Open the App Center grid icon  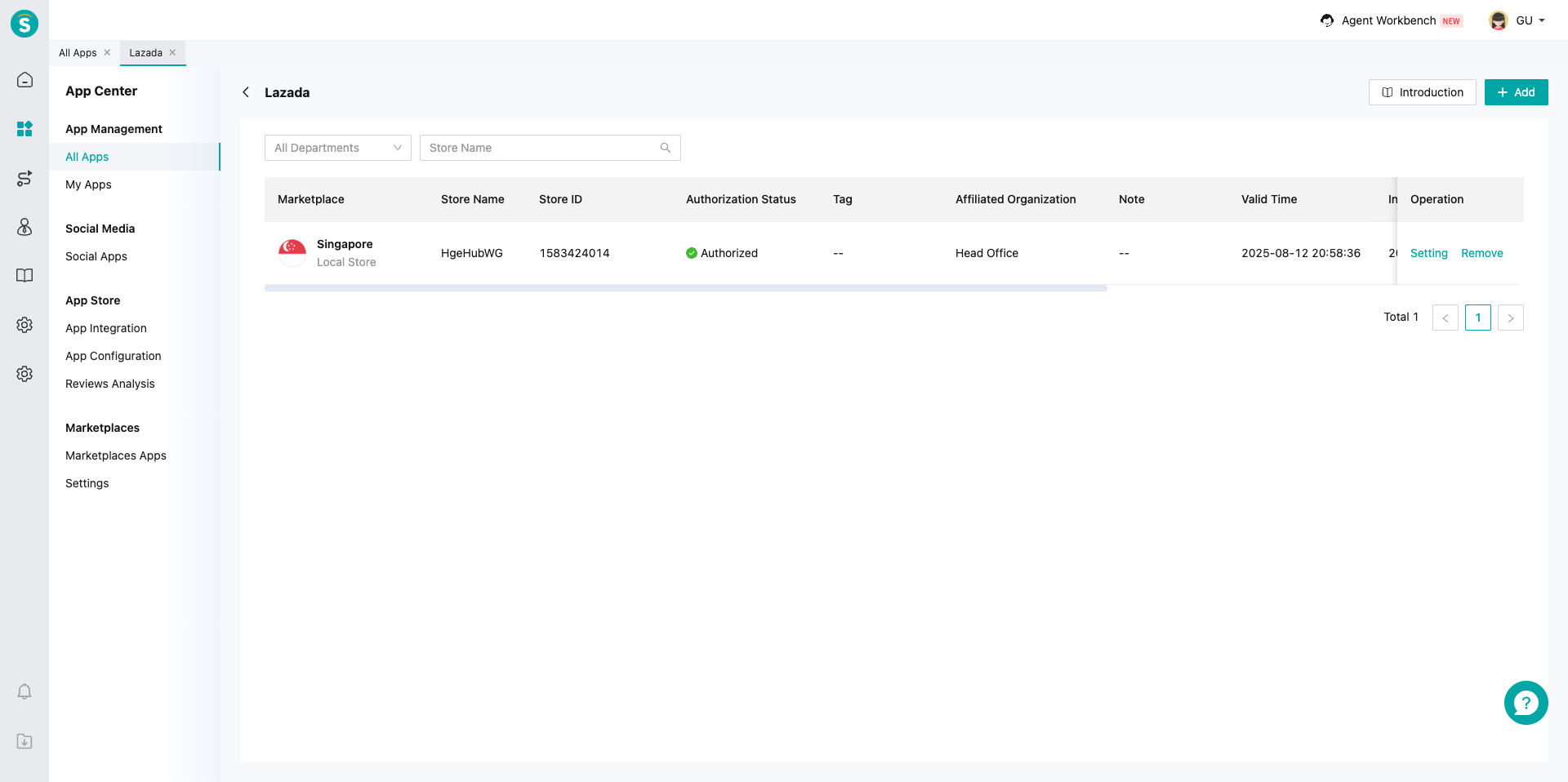pyautogui.click(x=24, y=129)
